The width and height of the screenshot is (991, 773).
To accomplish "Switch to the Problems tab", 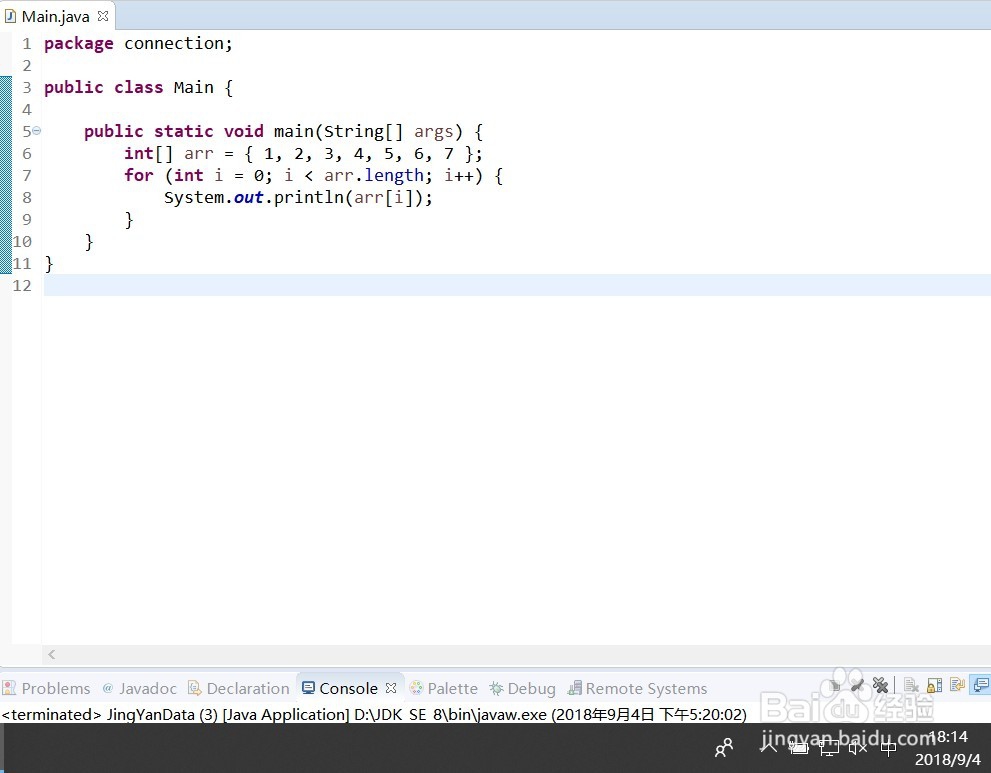I will pos(47,688).
